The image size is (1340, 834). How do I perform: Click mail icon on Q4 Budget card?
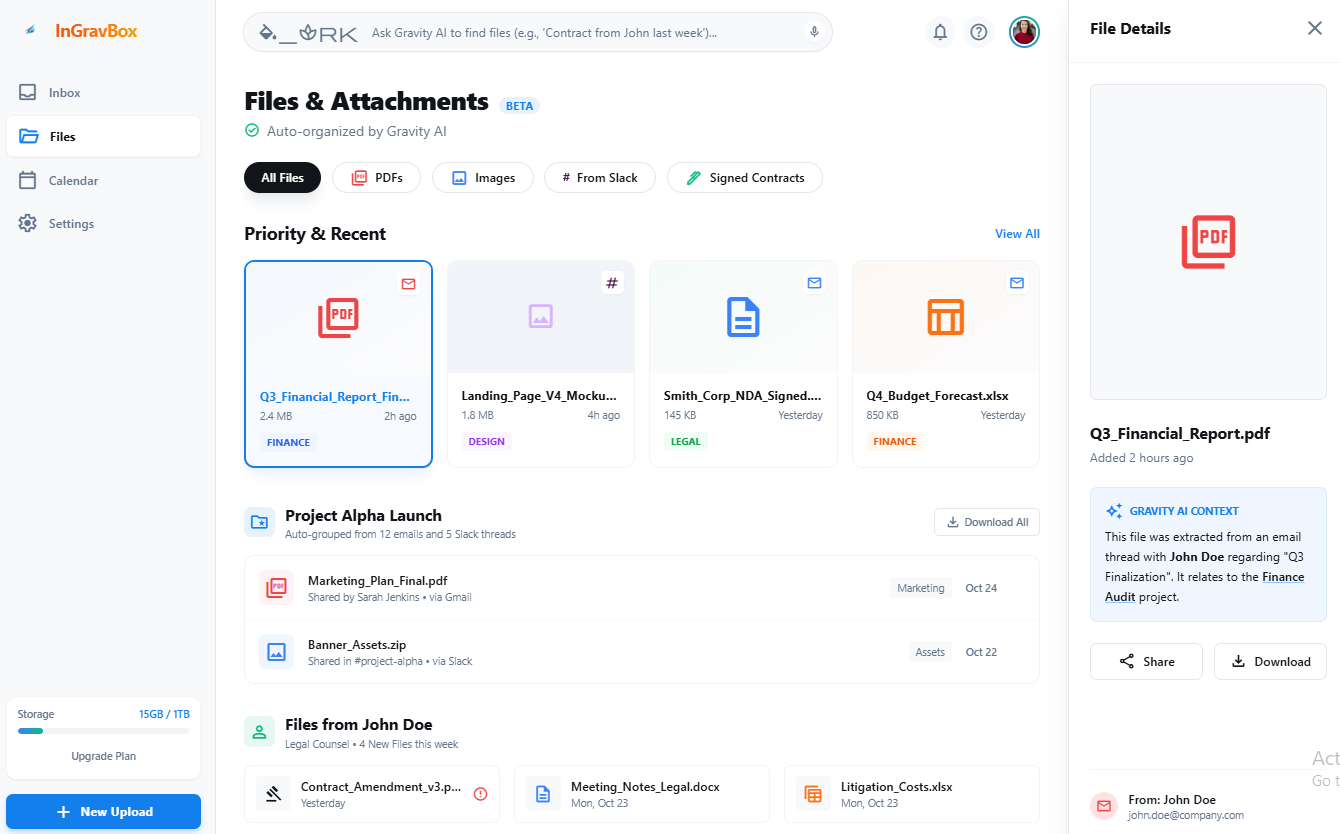click(1017, 283)
